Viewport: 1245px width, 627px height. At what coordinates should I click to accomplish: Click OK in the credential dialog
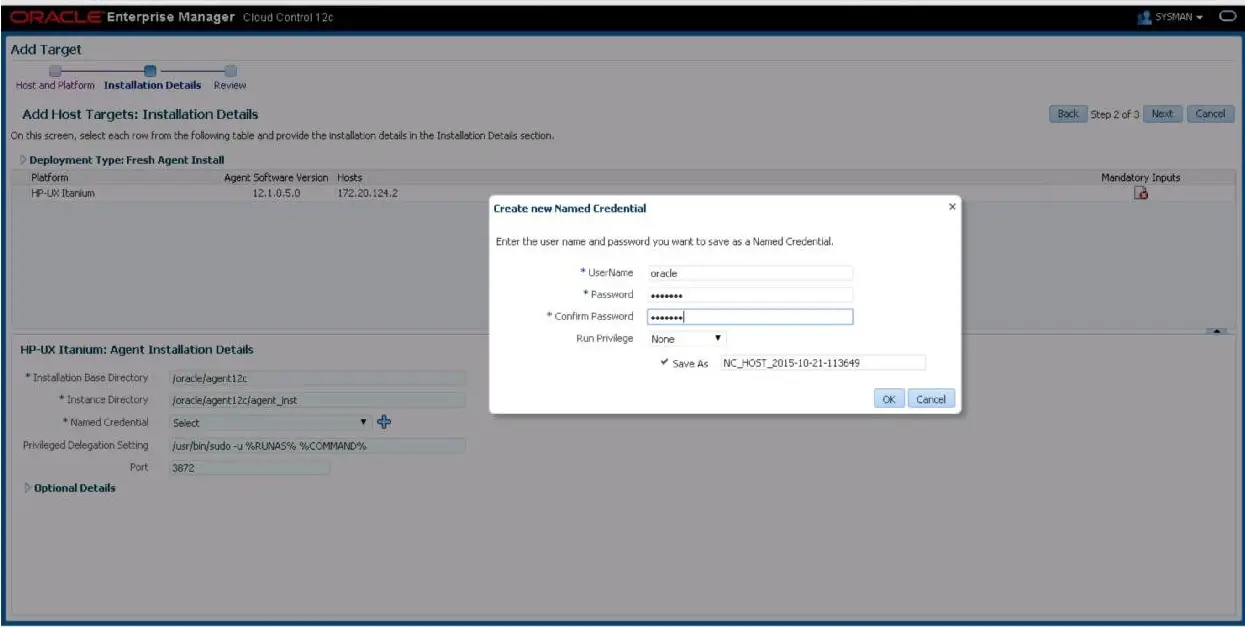(888, 399)
